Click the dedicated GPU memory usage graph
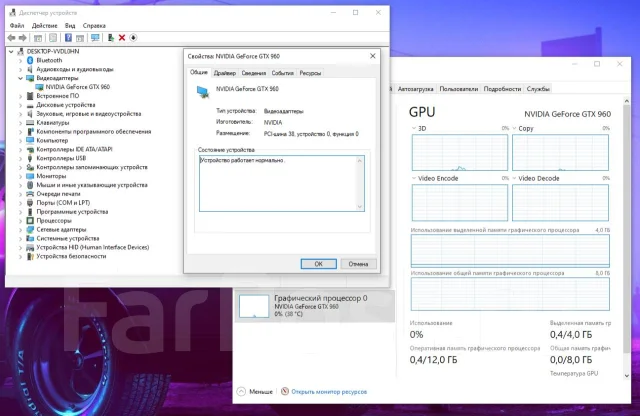Screen dimensions: 640x416 (510, 251)
